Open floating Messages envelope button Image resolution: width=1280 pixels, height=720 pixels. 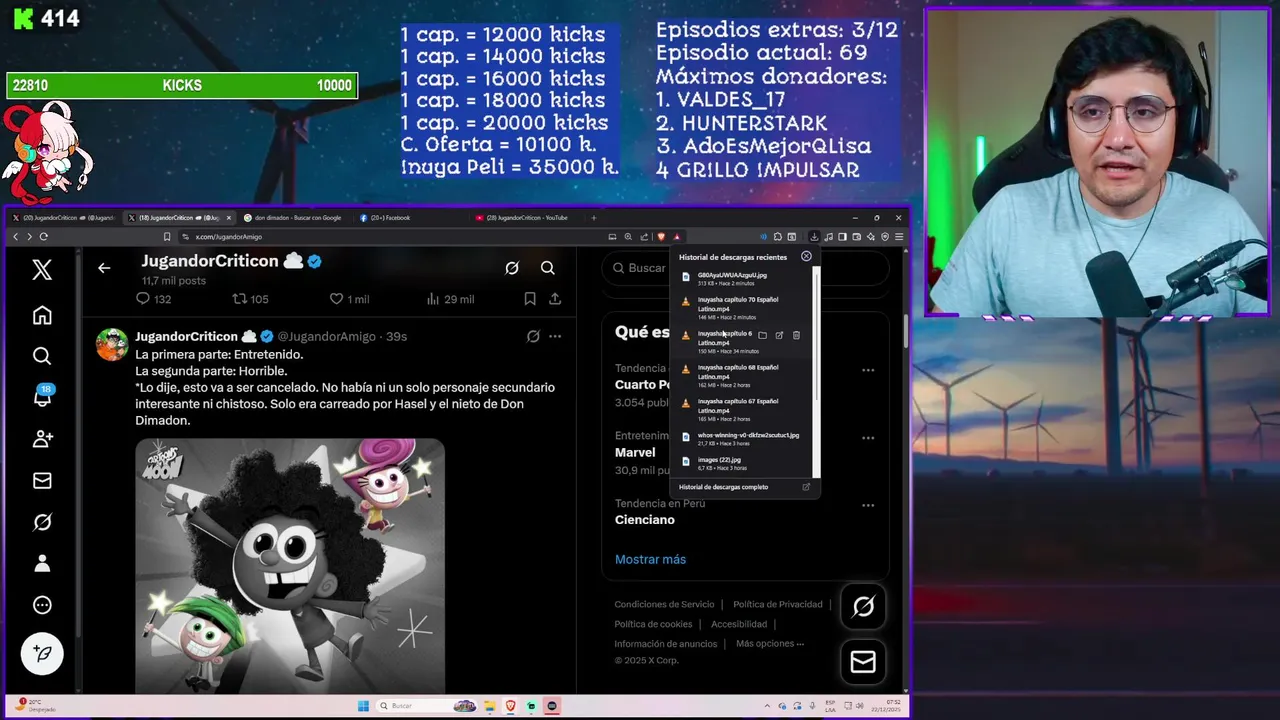(x=863, y=662)
